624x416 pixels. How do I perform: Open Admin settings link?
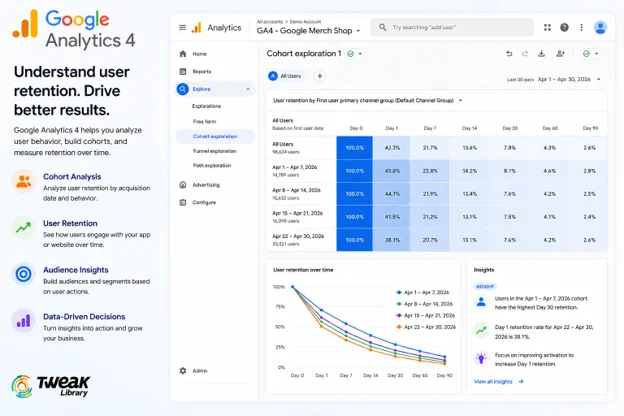click(200, 371)
